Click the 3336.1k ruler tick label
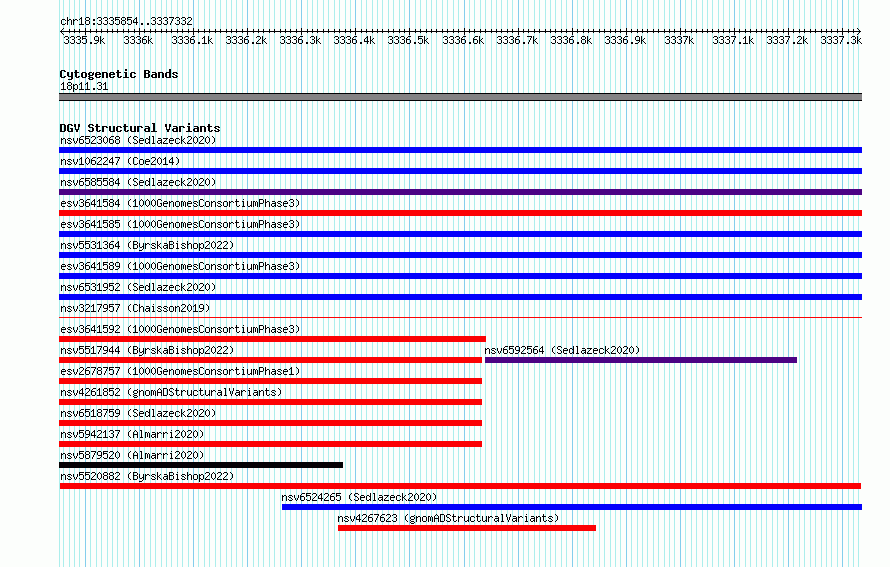The image size is (890, 567). [192, 40]
